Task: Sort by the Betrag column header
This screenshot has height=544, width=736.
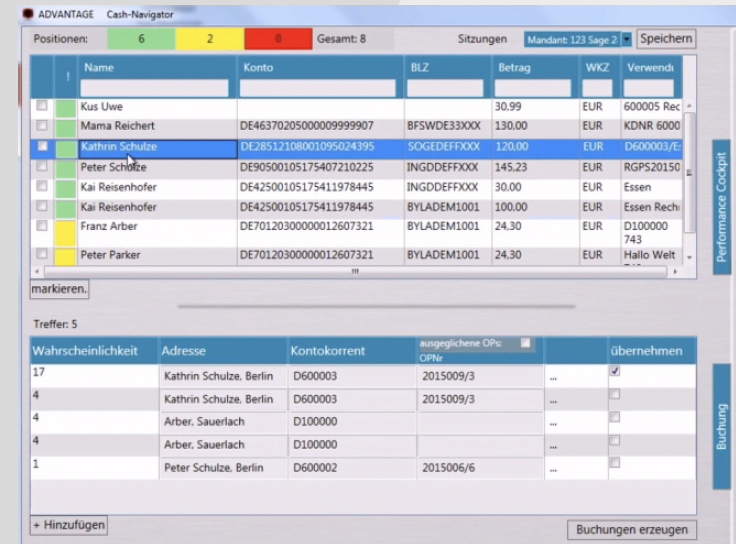Action: point(515,68)
